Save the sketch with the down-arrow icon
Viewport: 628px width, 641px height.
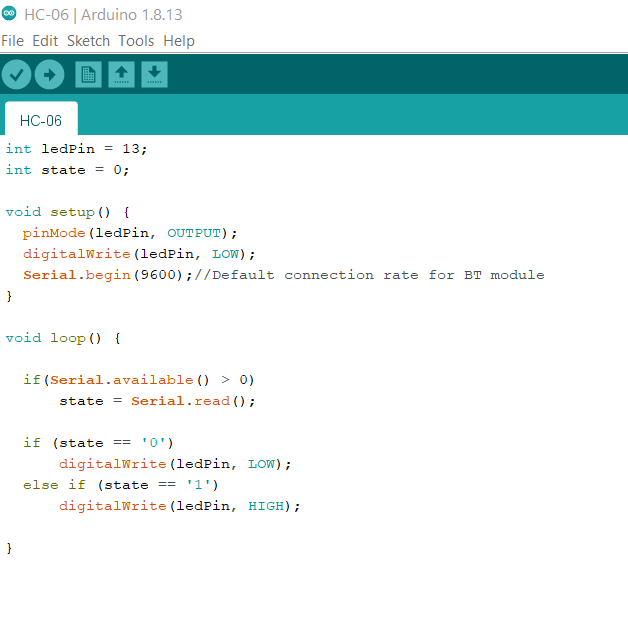point(154,74)
